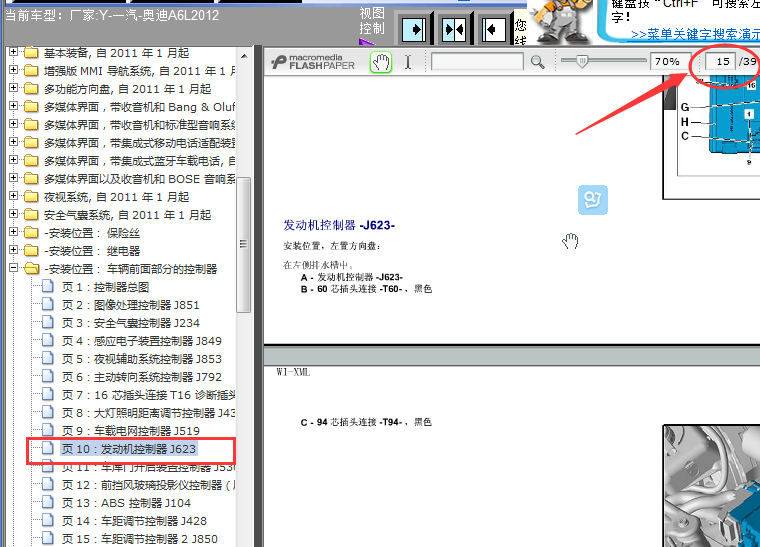Click folder icon of 夜视系统 entry

31,197
